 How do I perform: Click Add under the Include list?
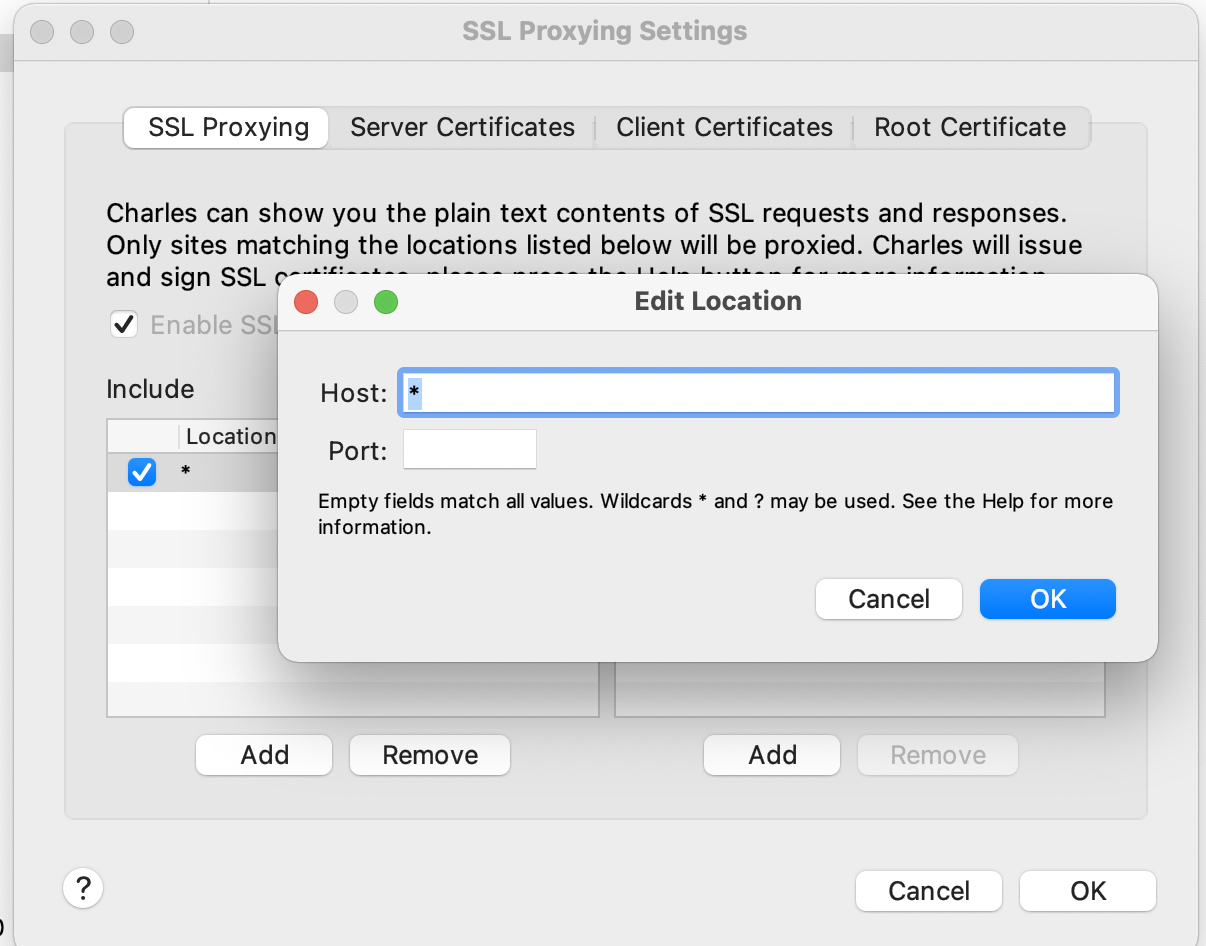click(264, 755)
